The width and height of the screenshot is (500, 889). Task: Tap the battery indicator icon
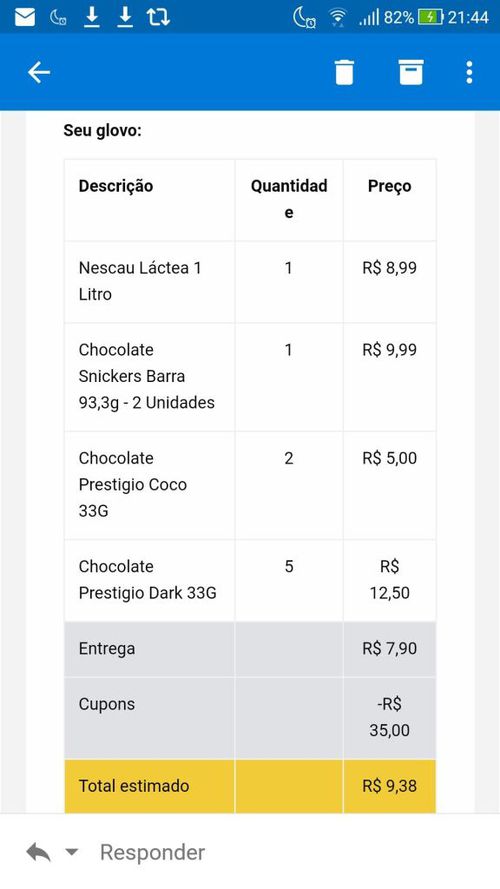coord(430,18)
